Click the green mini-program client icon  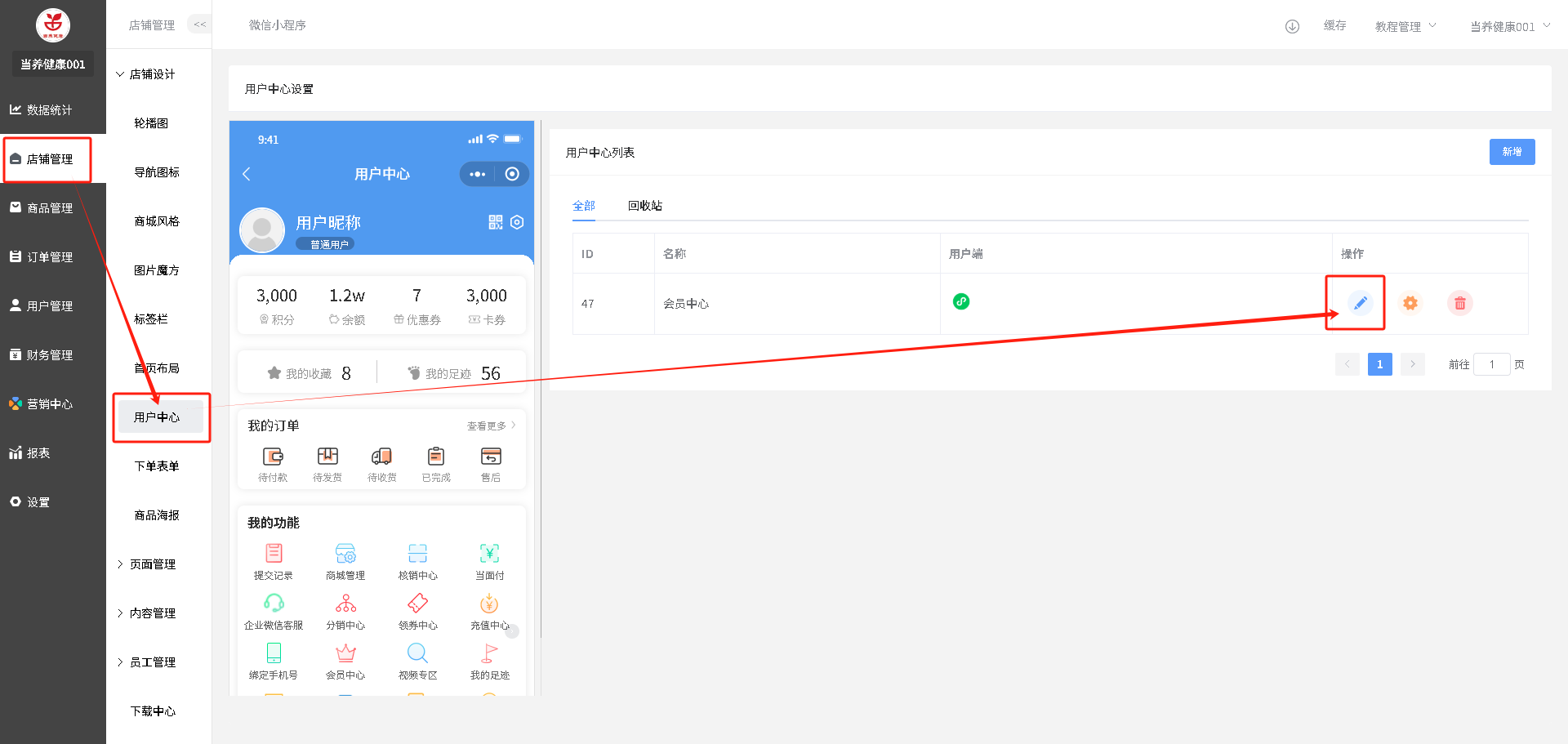(x=961, y=301)
